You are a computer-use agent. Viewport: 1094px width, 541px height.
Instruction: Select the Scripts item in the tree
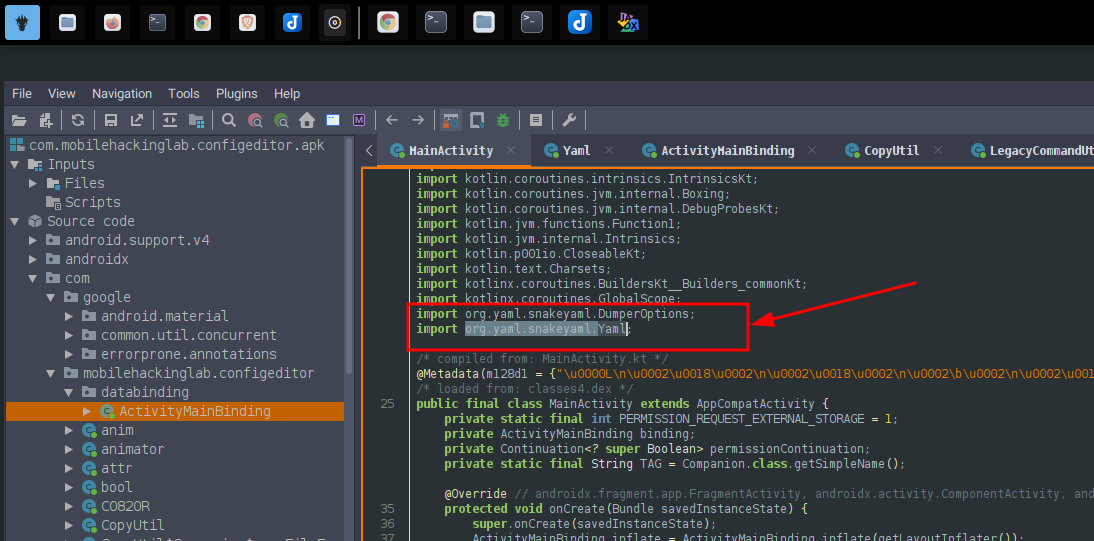83,202
